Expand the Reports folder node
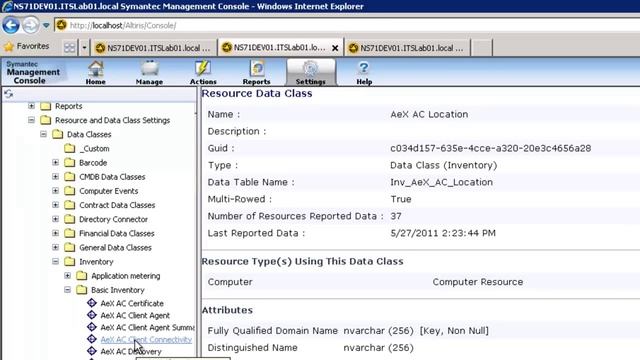The width and height of the screenshot is (640, 360). click(x=31, y=106)
